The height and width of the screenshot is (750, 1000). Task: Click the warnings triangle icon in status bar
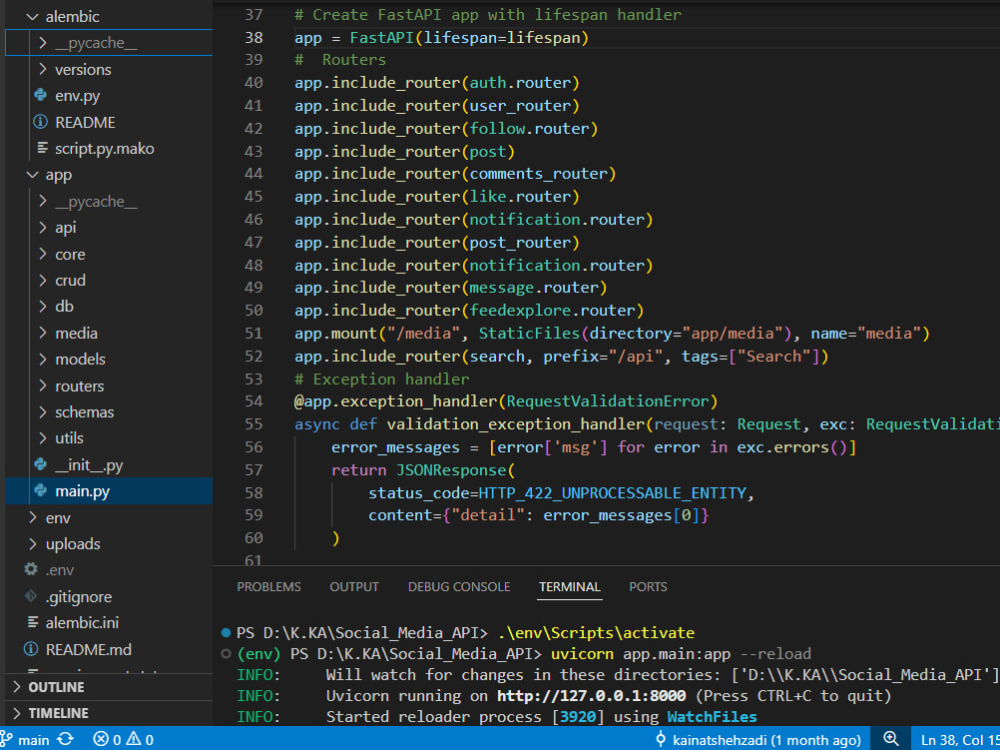[133, 739]
